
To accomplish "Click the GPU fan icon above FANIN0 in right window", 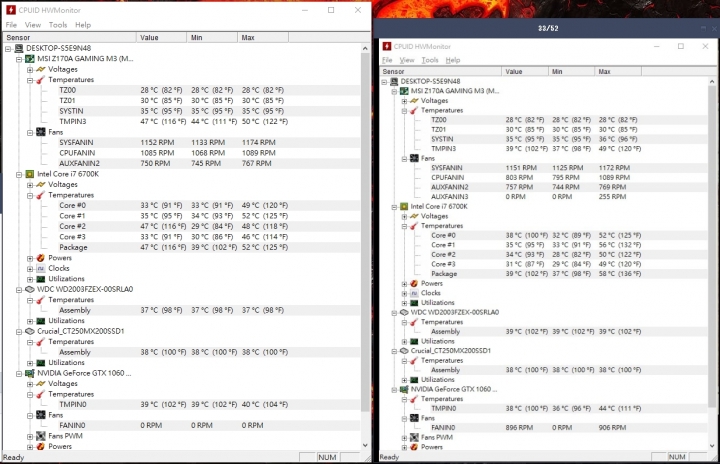I will point(414,419).
